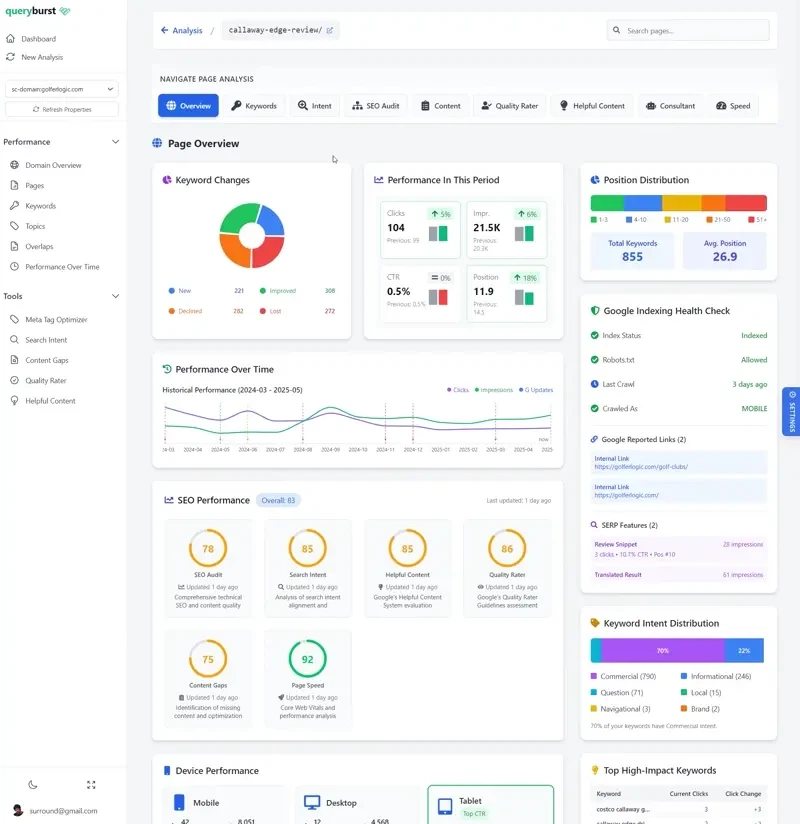Click the Topics tag icon
Viewport: 800px width, 824px height.
click(14, 226)
